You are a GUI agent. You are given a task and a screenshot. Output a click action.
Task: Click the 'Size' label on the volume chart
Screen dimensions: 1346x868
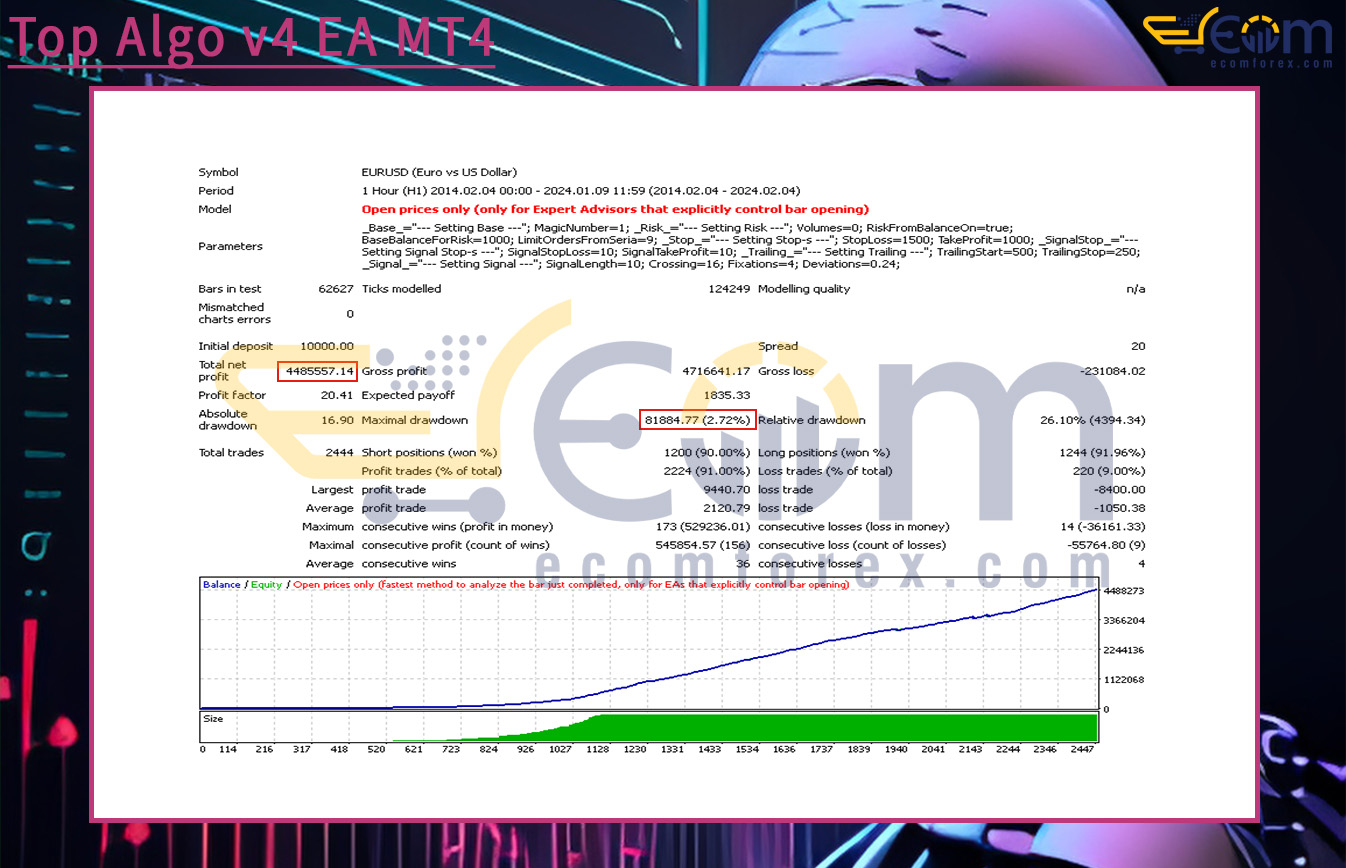[x=213, y=718]
